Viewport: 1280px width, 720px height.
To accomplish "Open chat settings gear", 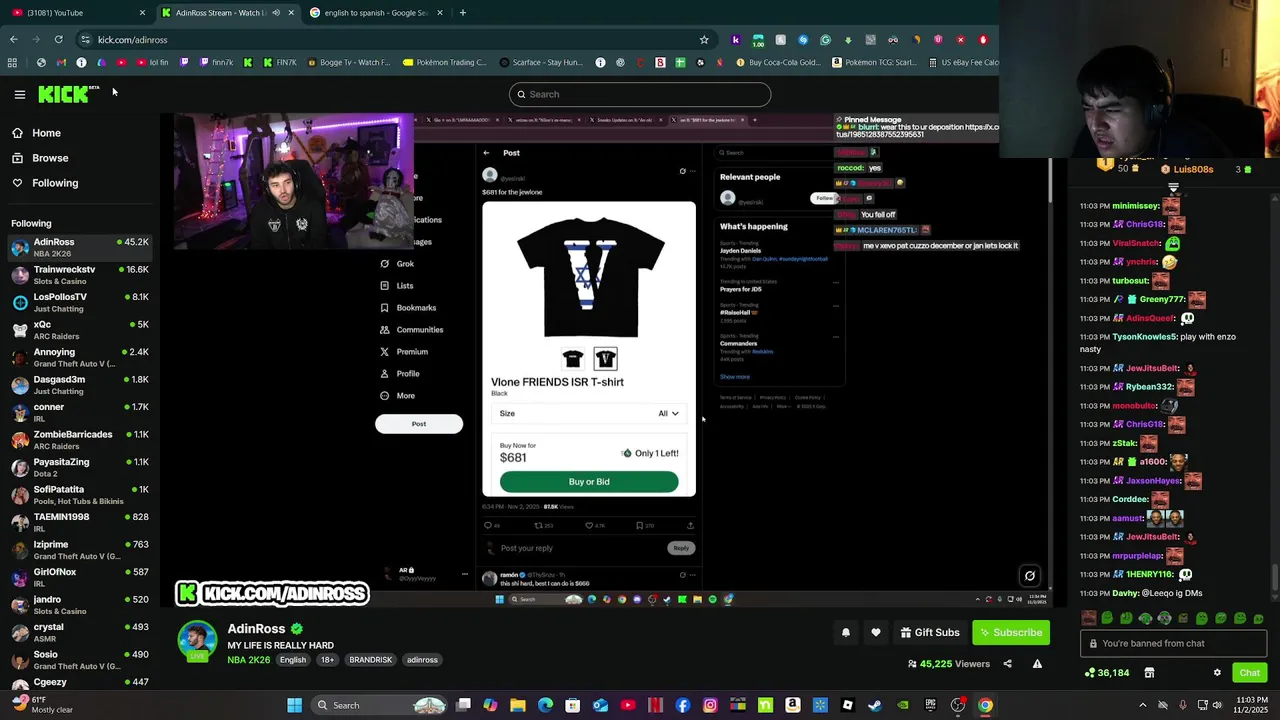I will [x=1217, y=673].
